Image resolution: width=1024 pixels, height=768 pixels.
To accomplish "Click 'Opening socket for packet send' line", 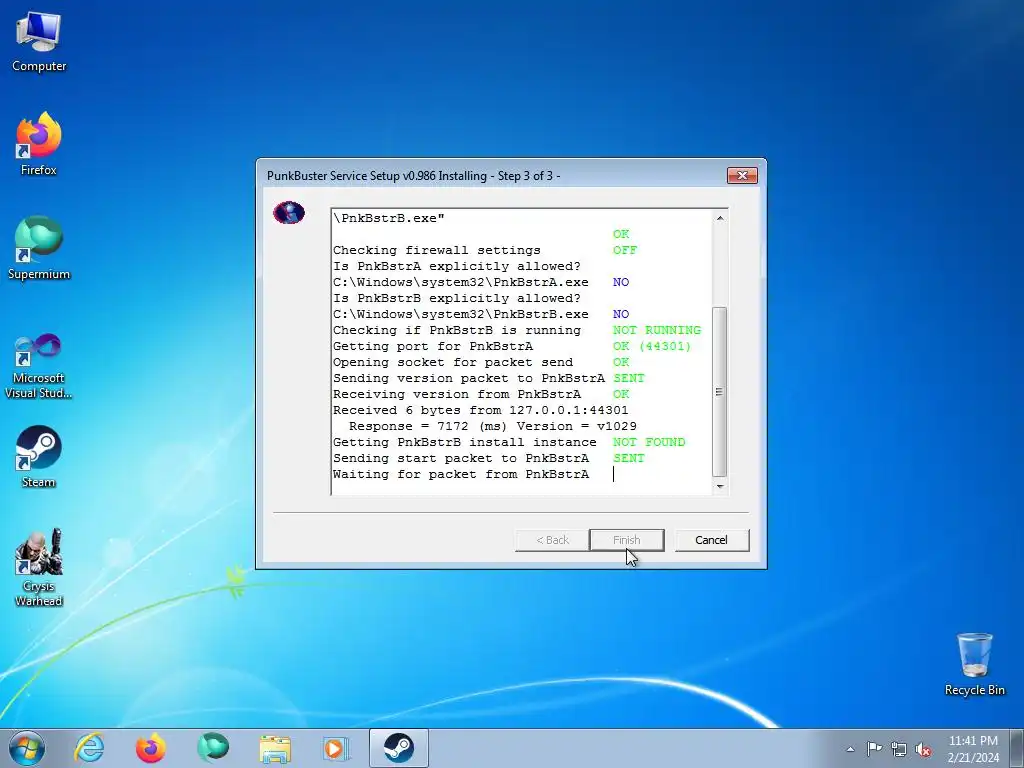I will click(453, 362).
